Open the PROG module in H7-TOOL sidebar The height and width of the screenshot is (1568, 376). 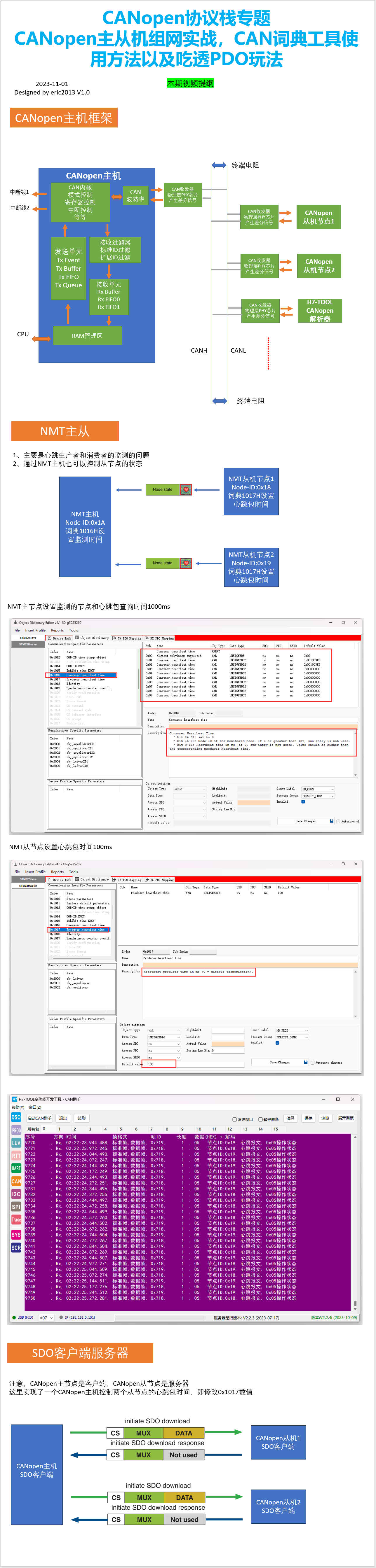pyautogui.click(x=16, y=1130)
